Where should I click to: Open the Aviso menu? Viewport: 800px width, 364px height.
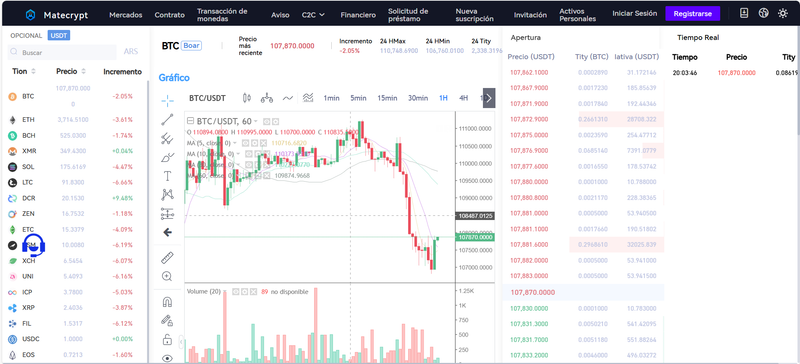(x=280, y=15)
